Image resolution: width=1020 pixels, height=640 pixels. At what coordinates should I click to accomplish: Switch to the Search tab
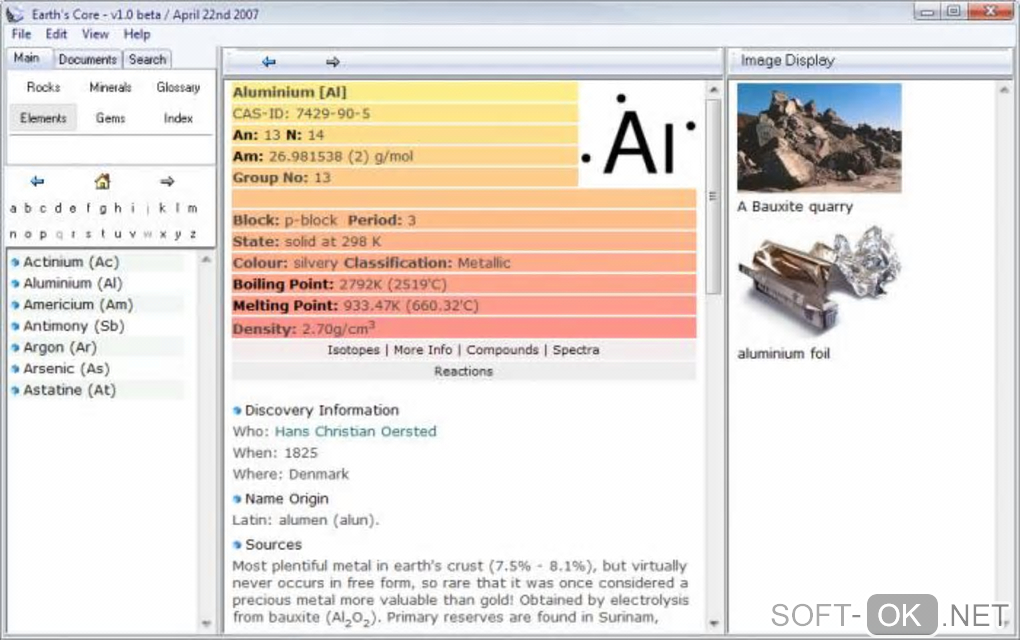148,59
